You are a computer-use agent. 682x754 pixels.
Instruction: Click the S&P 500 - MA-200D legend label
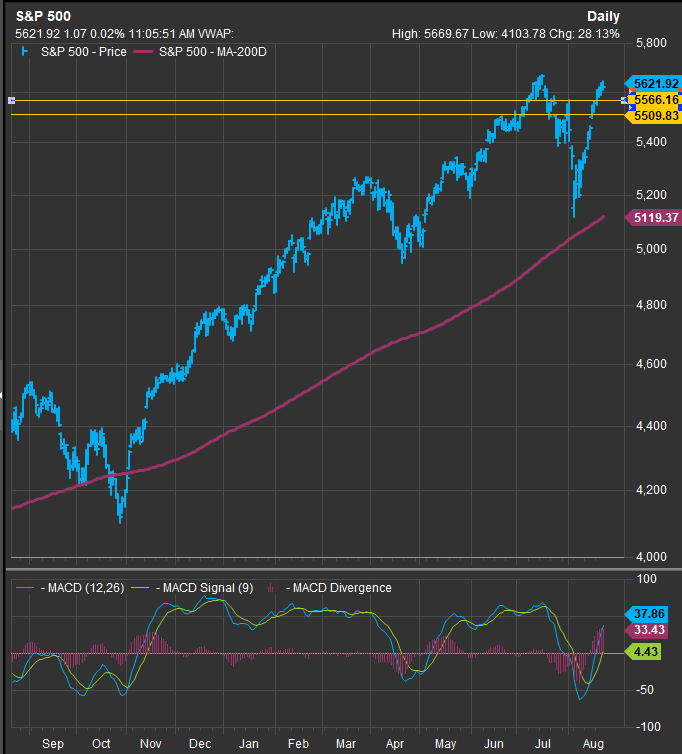pos(213,52)
